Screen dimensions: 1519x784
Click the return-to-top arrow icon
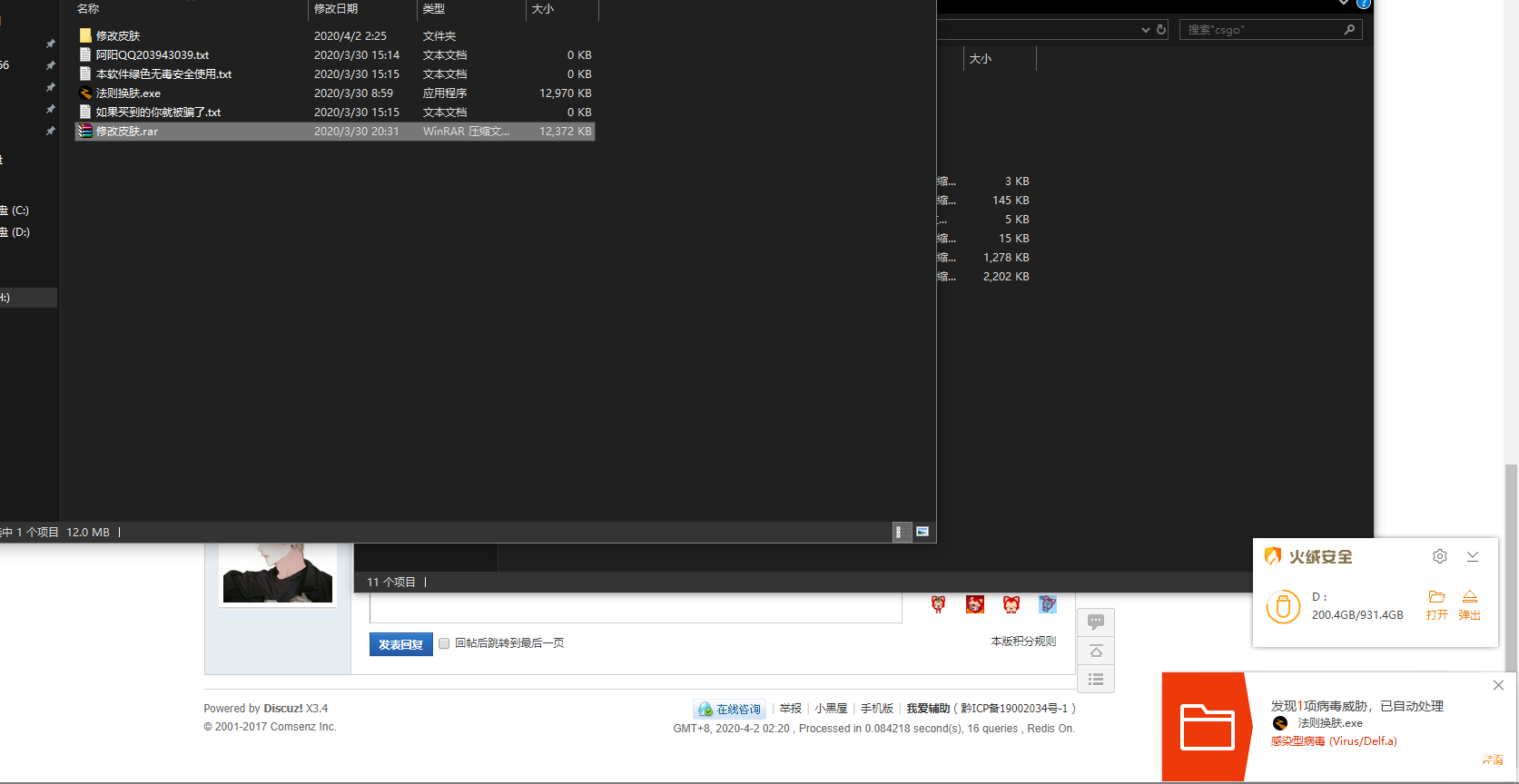(1096, 651)
